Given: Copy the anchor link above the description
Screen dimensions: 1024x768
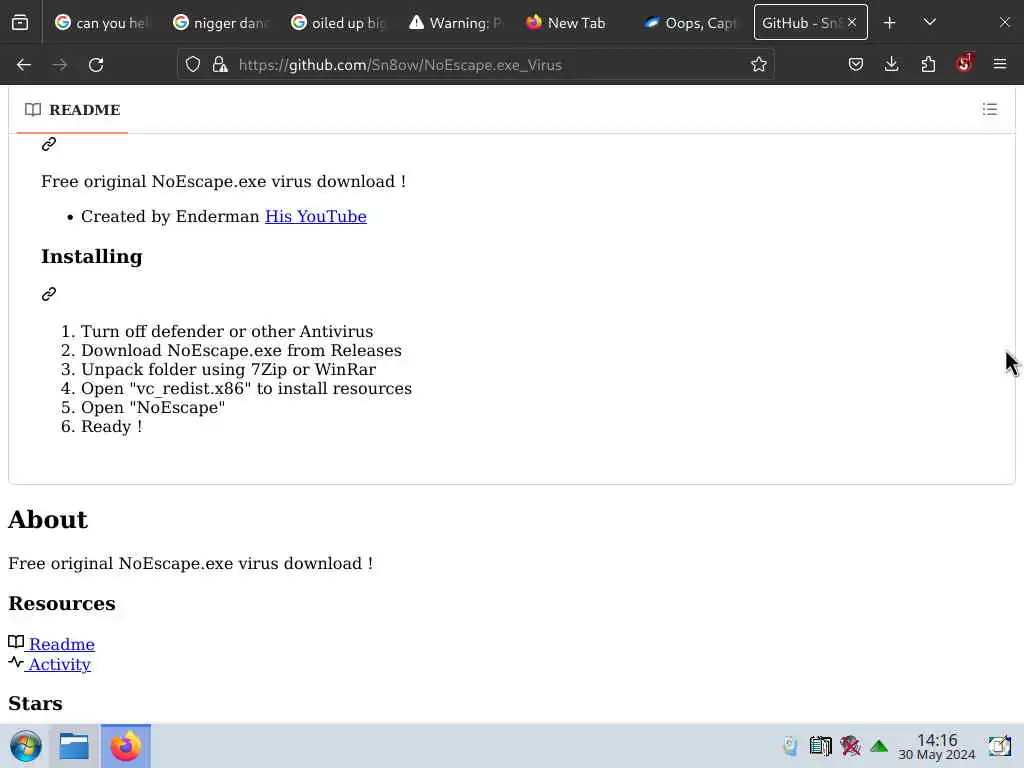Looking at the screenshot, I should (x=49, y=144).
